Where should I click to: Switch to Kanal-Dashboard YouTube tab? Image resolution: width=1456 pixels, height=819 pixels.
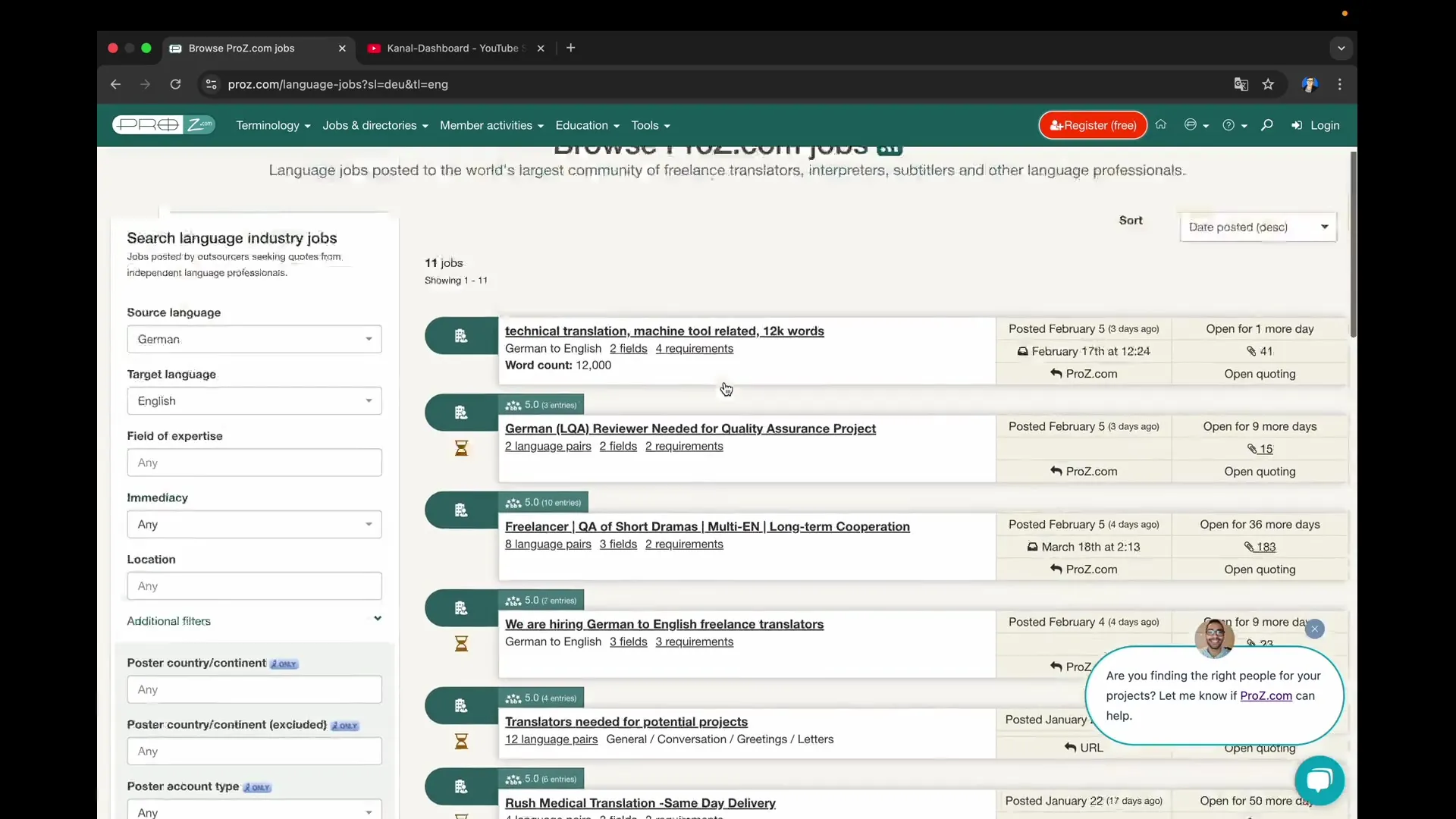[452, 48]
